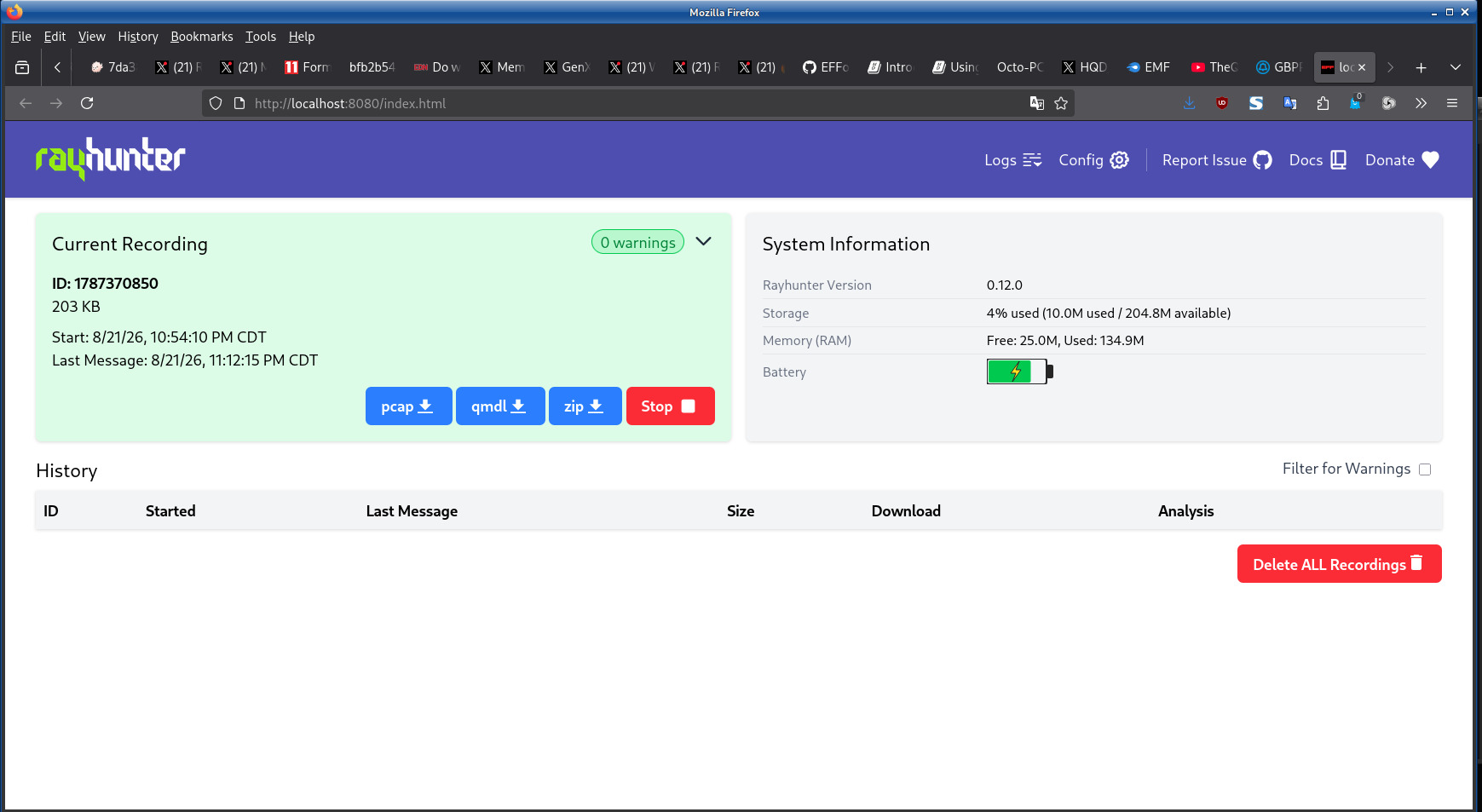Switch to the TheG YouTube tab
Screen dimensions: 1482x812
pyautogui.click(x=1214, y=67)
